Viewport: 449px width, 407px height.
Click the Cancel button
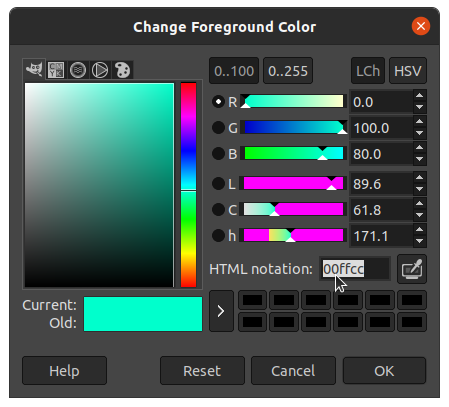click(x=293, y=370)
